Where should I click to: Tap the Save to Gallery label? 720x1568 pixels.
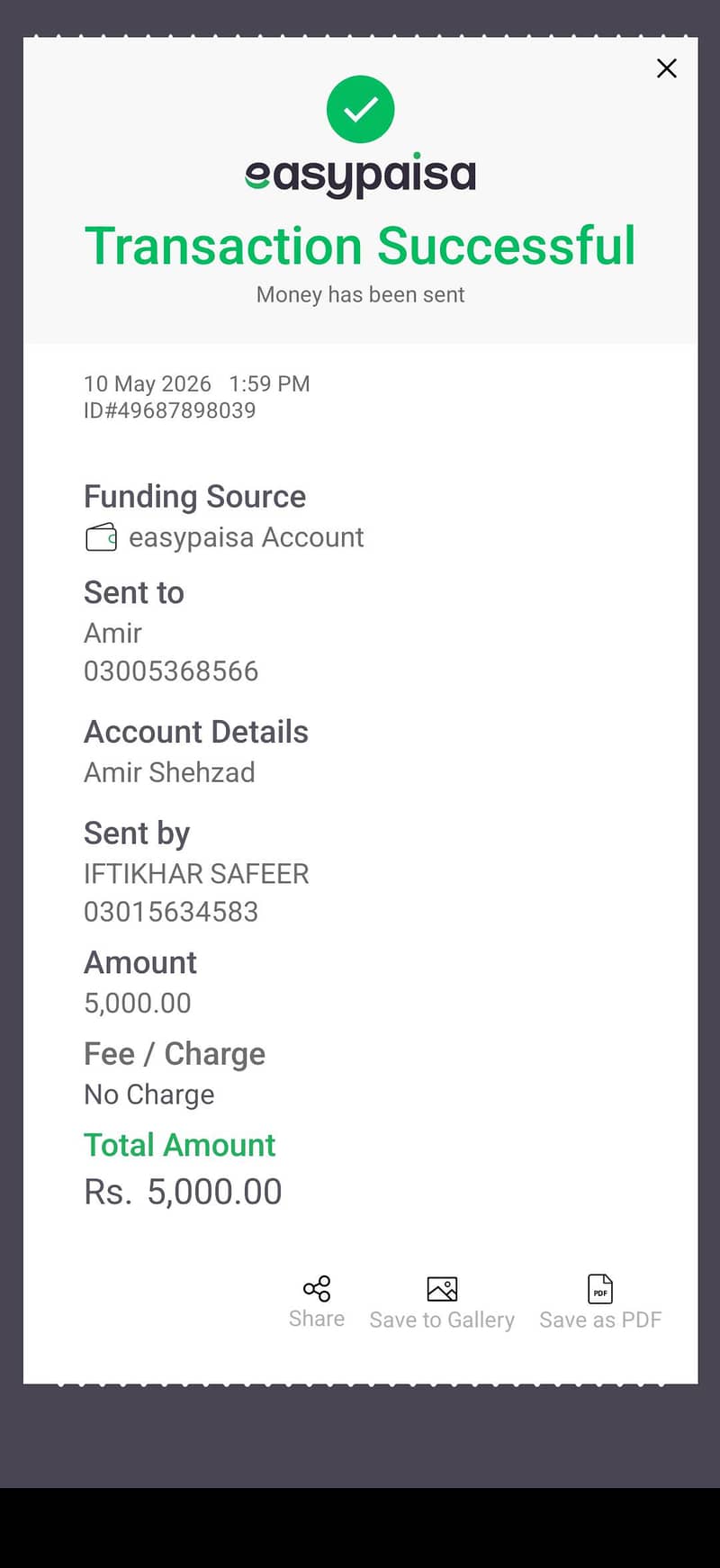(442, 1320)
